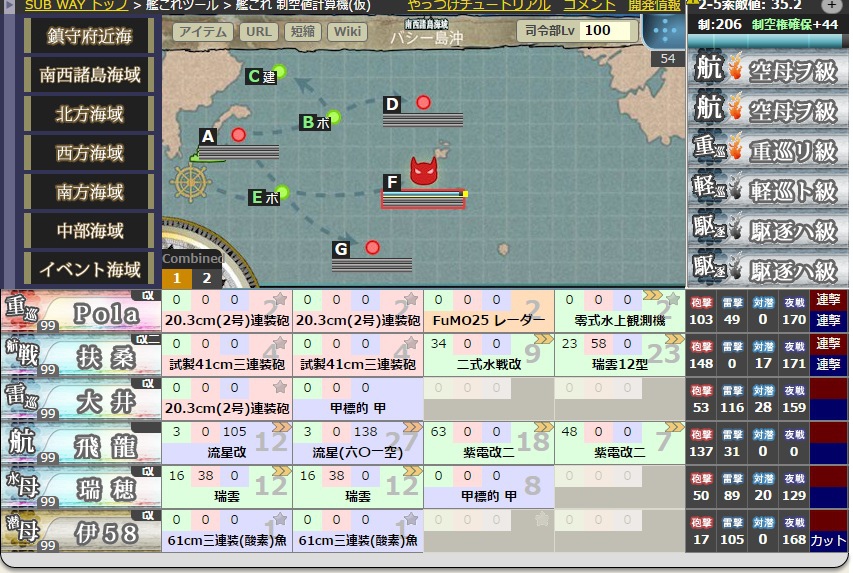This screenshot has height=573, width=853.
Task: Open the コメント link in header
Action: (589, 5)
